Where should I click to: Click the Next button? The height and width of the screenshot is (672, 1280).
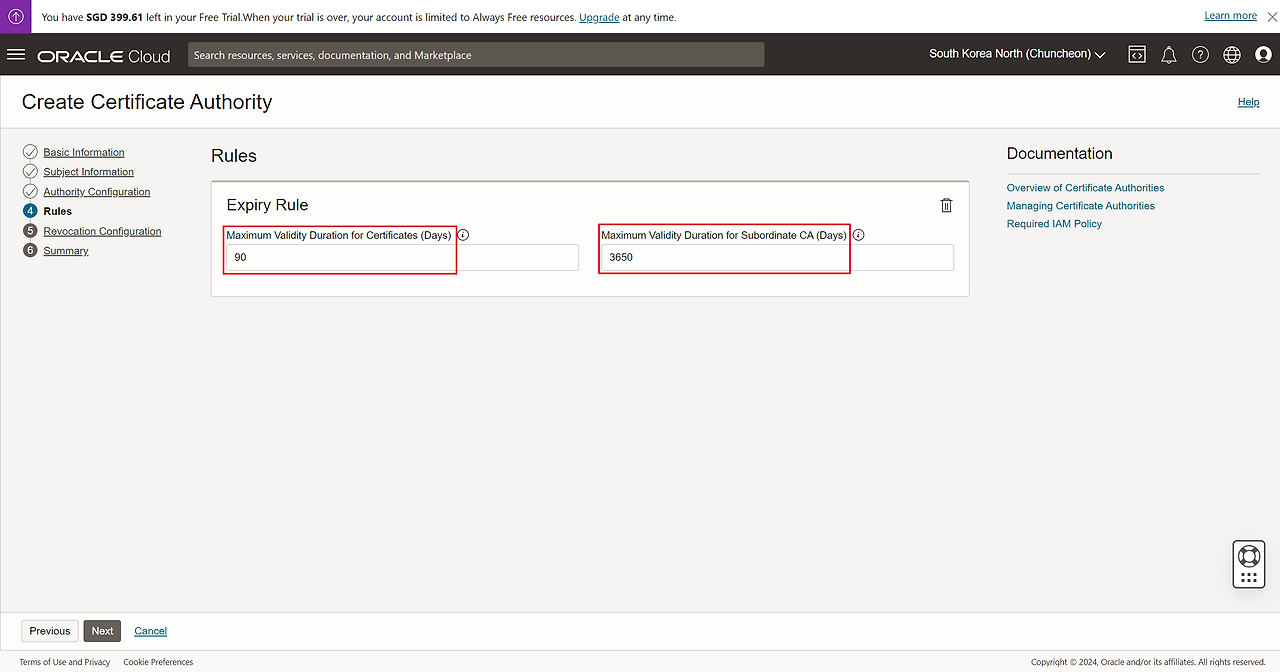pos(102,631)
